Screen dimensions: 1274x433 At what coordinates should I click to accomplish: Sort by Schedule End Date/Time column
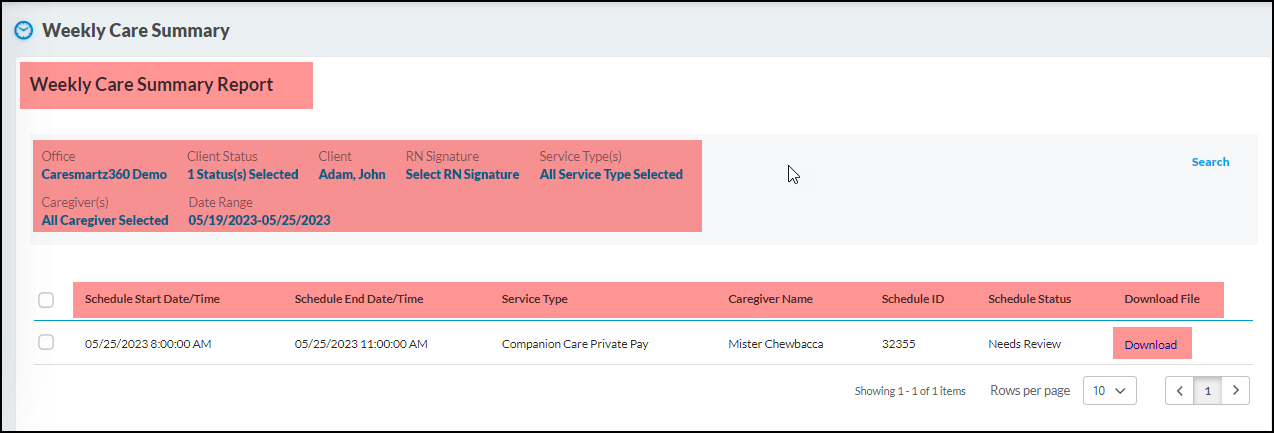tap(359, 299)
